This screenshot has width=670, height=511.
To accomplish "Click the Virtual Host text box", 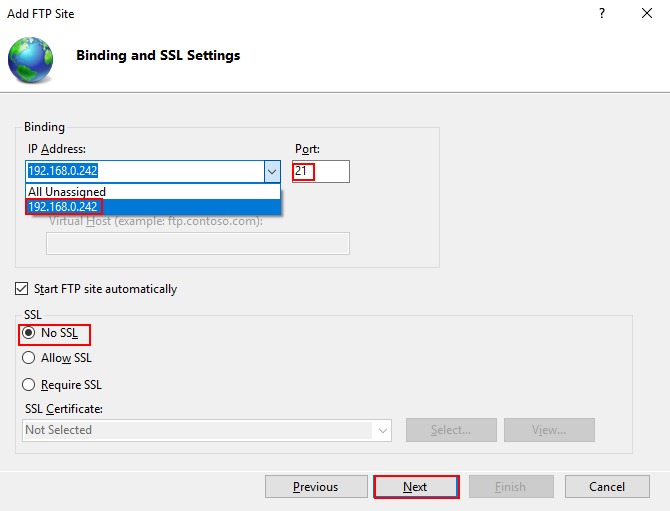I will tap(198, 244).
